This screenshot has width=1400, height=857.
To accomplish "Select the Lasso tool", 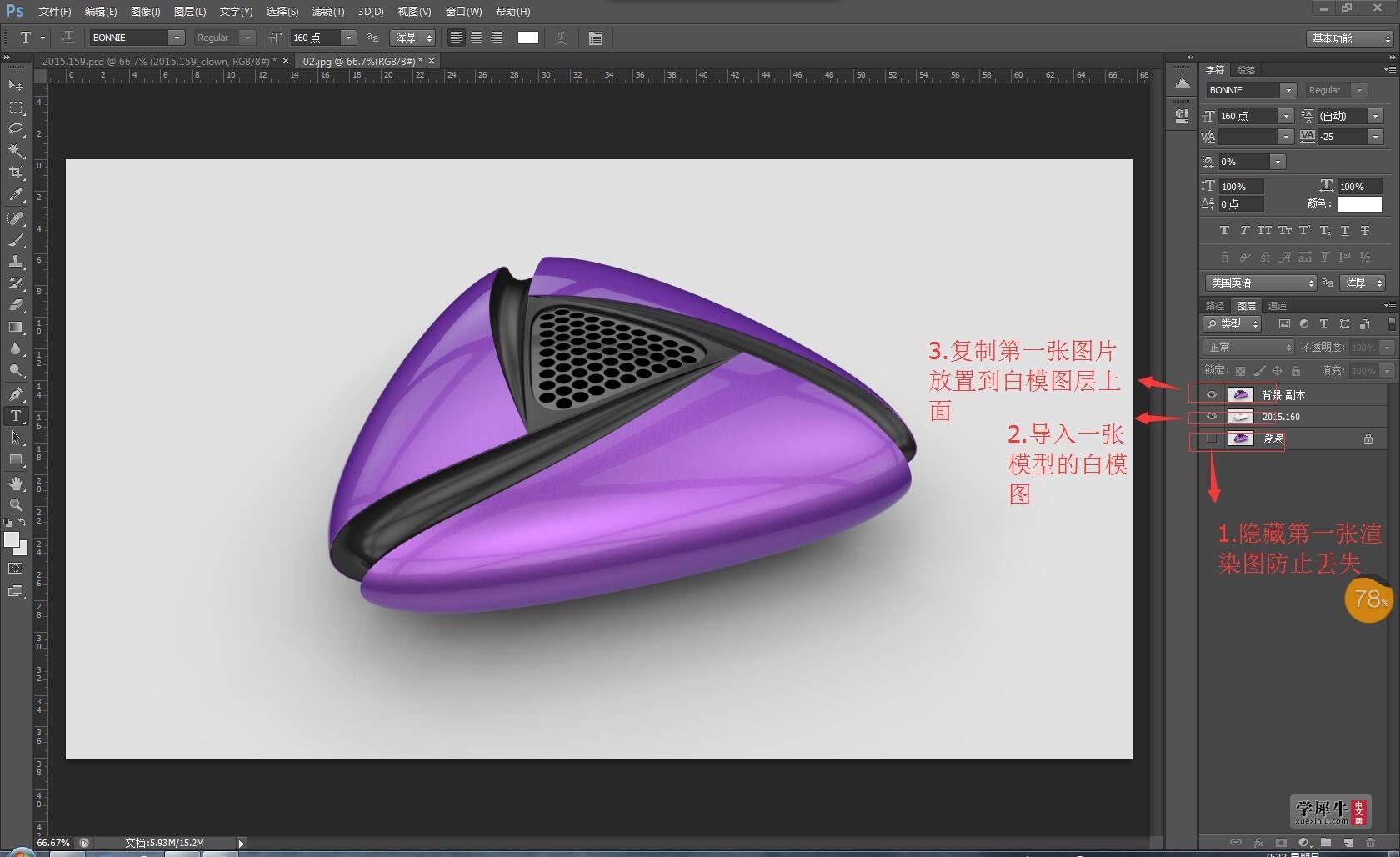I will tap(15, 129).
